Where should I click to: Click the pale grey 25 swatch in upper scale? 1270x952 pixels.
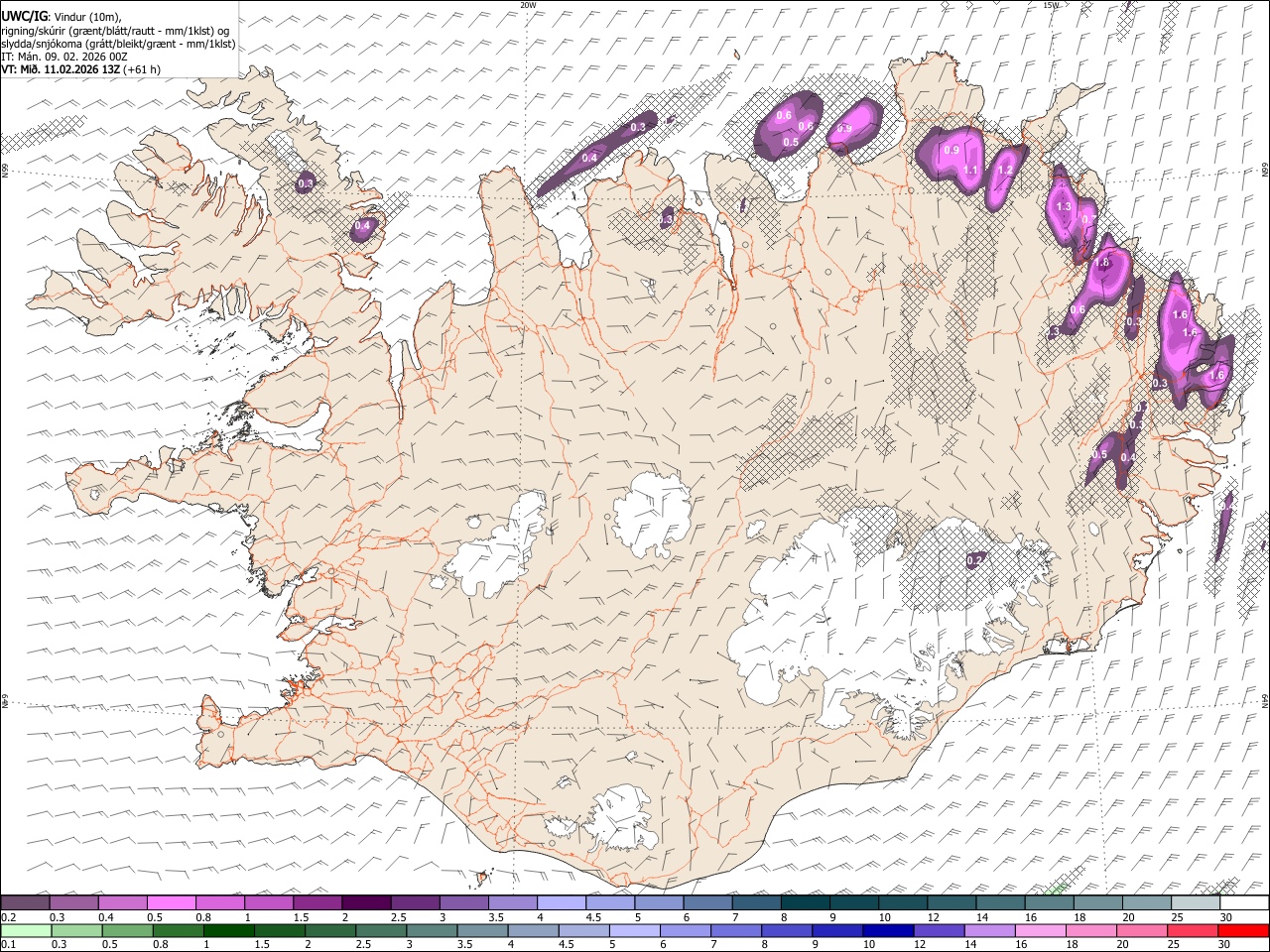pos(1196,902)
